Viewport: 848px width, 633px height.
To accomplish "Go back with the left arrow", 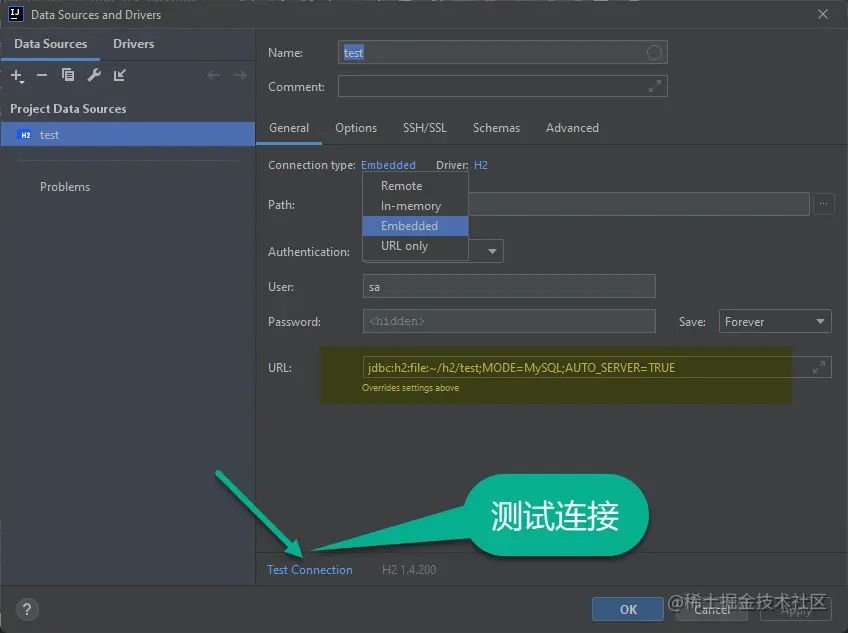I will [214, 75].
